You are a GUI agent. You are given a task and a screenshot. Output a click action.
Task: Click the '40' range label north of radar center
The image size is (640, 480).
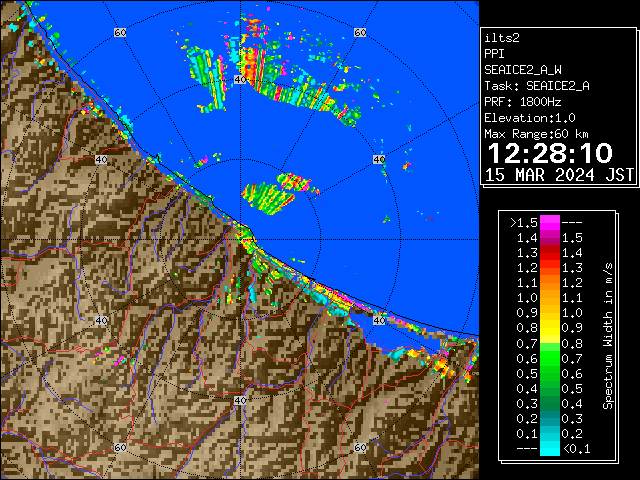(x=240, y=80)
